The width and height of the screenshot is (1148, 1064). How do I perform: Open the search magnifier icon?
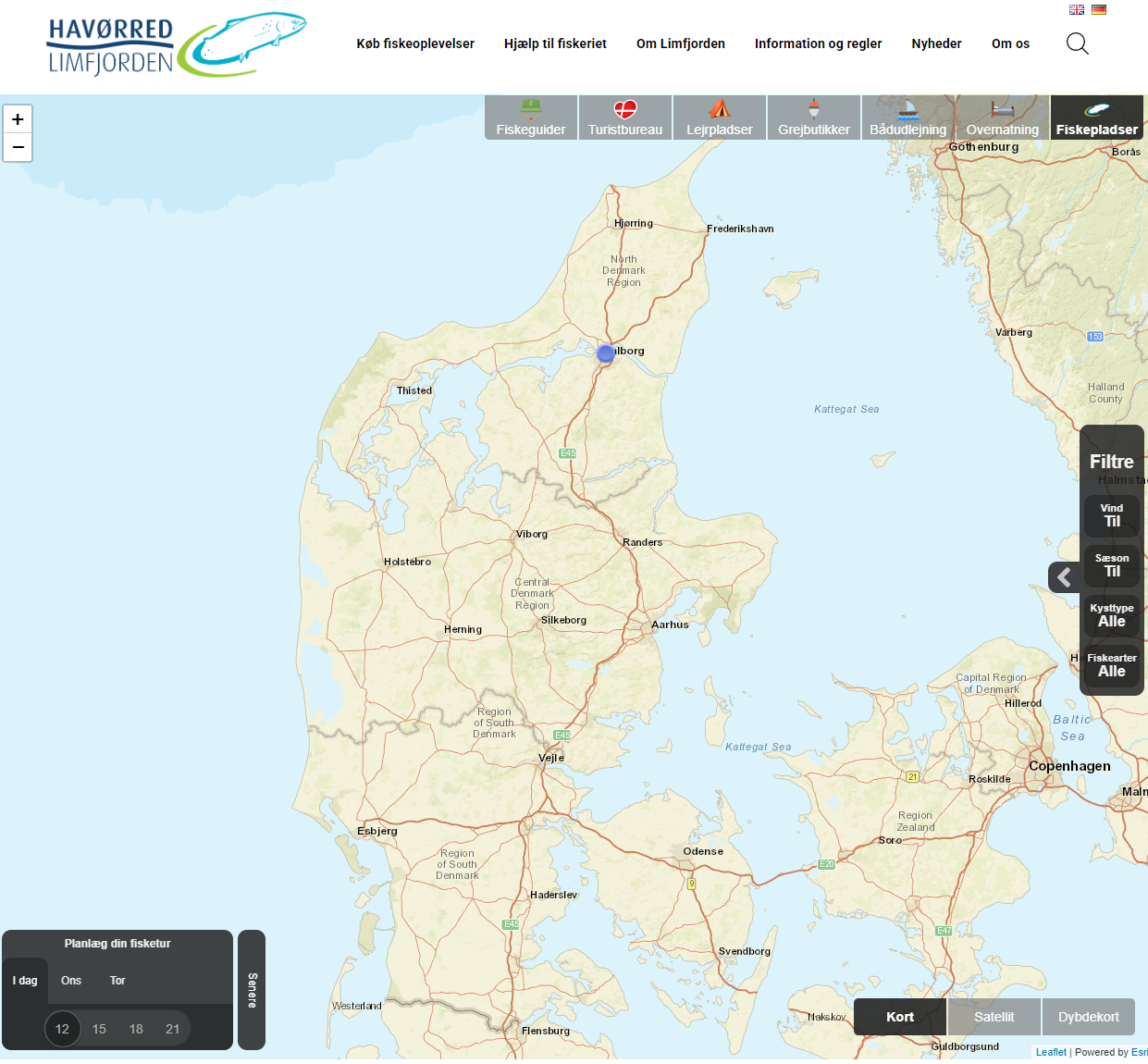[x=1077, y=43]
